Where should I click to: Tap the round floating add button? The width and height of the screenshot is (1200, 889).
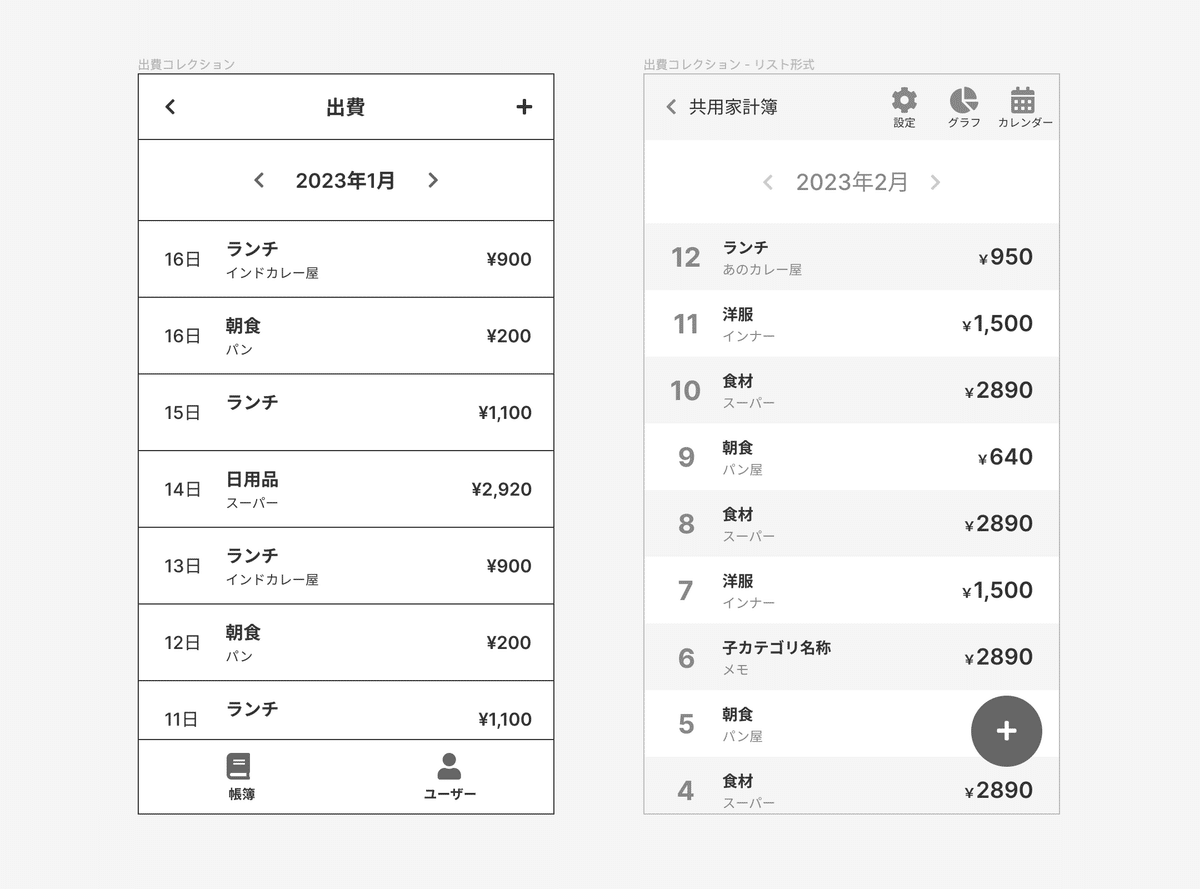1006,731
